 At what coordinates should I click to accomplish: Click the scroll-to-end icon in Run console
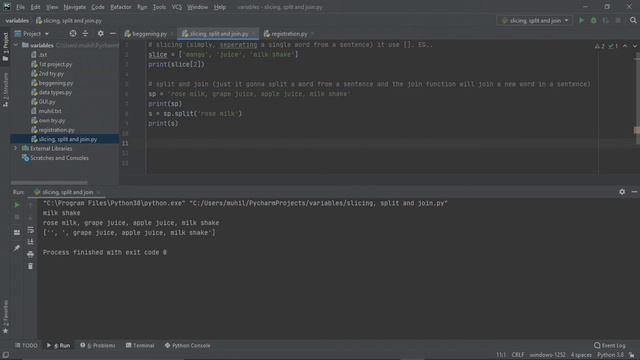coord(31,242)
